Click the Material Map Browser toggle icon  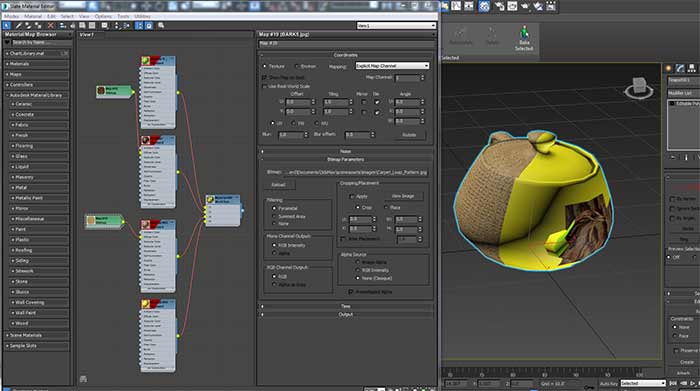[139, 25]
